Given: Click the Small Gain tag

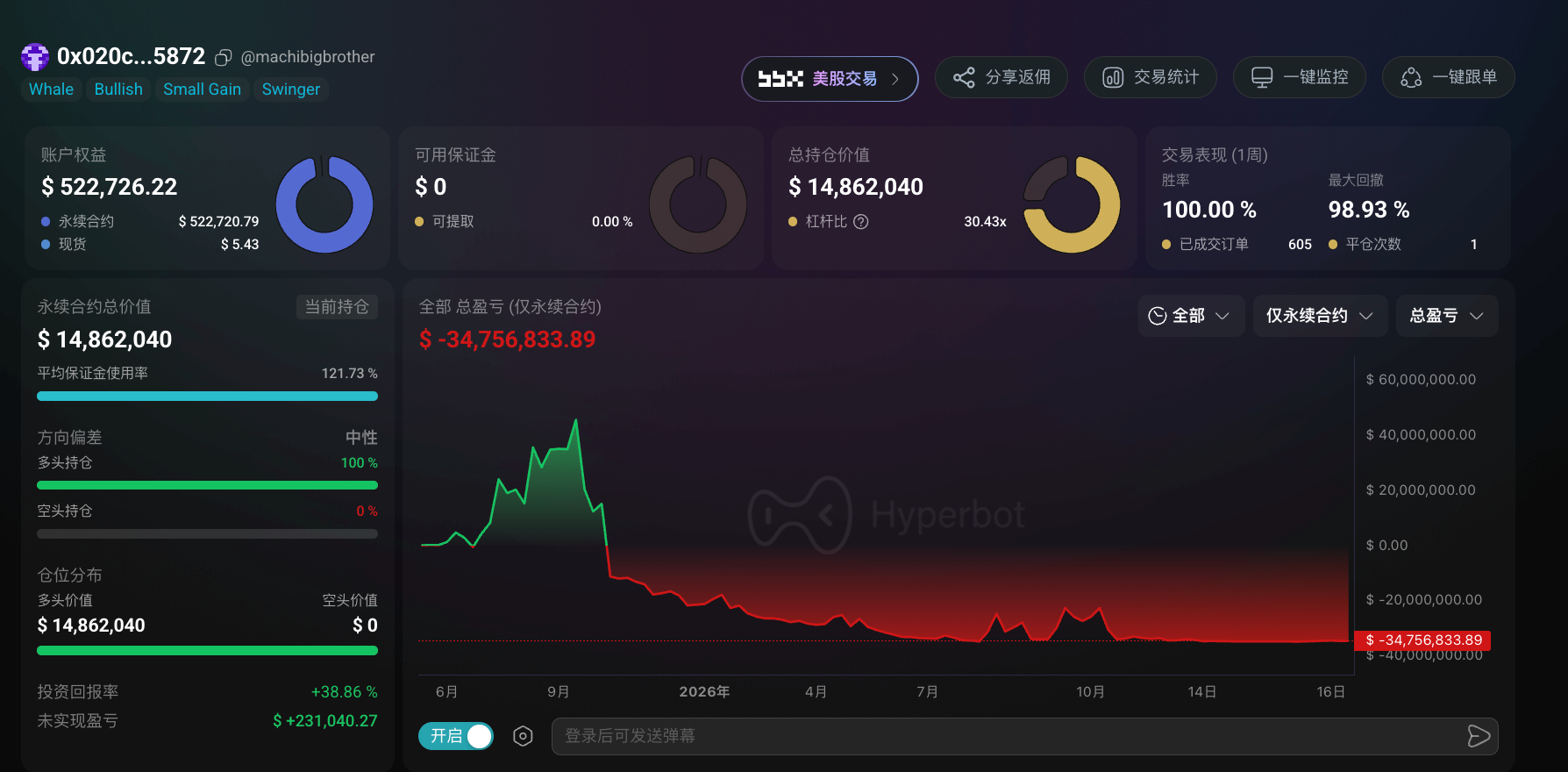Looking at the screenshot, I should click(202, 89).
